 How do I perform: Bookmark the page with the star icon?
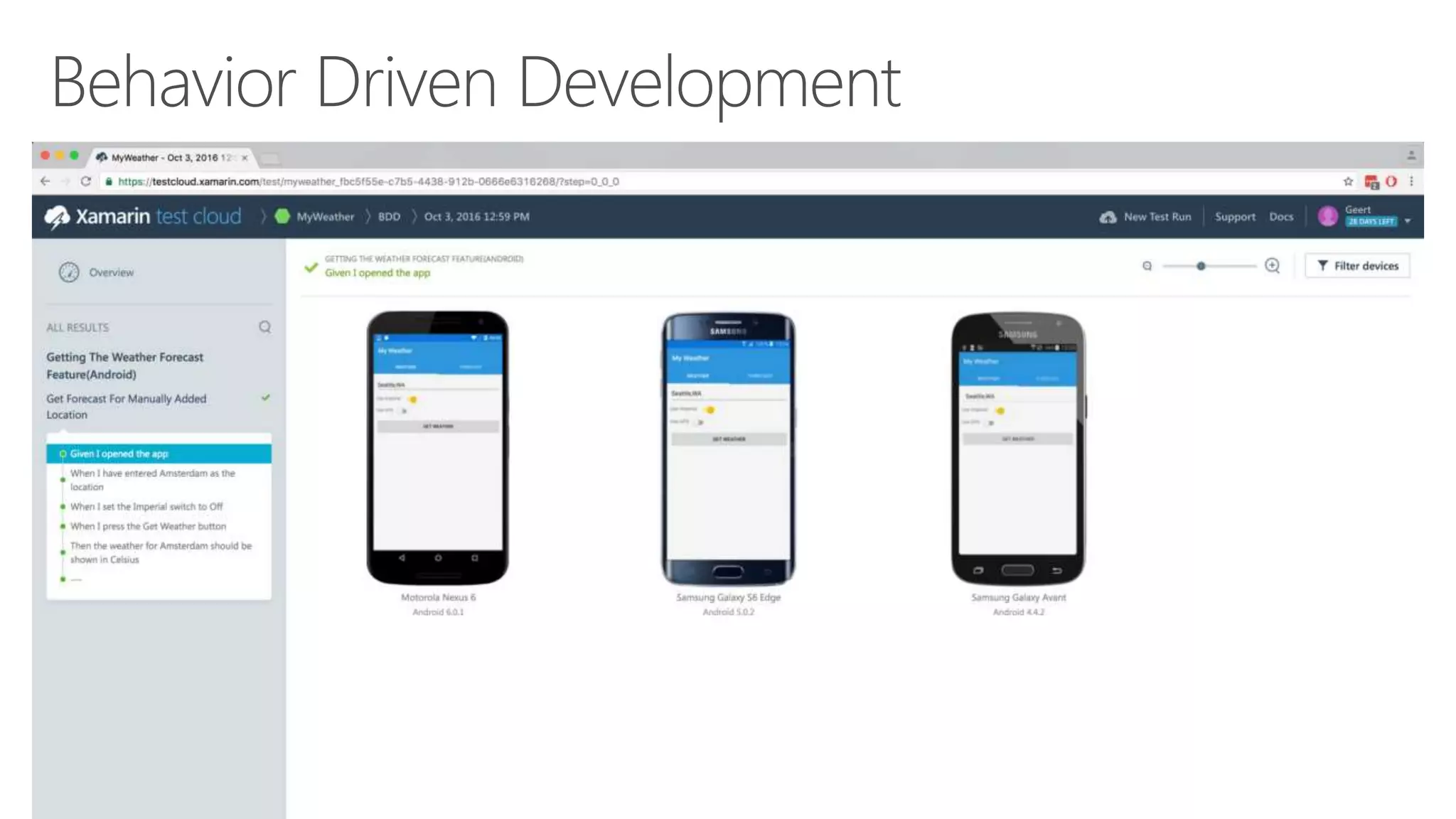[1348, 181]
